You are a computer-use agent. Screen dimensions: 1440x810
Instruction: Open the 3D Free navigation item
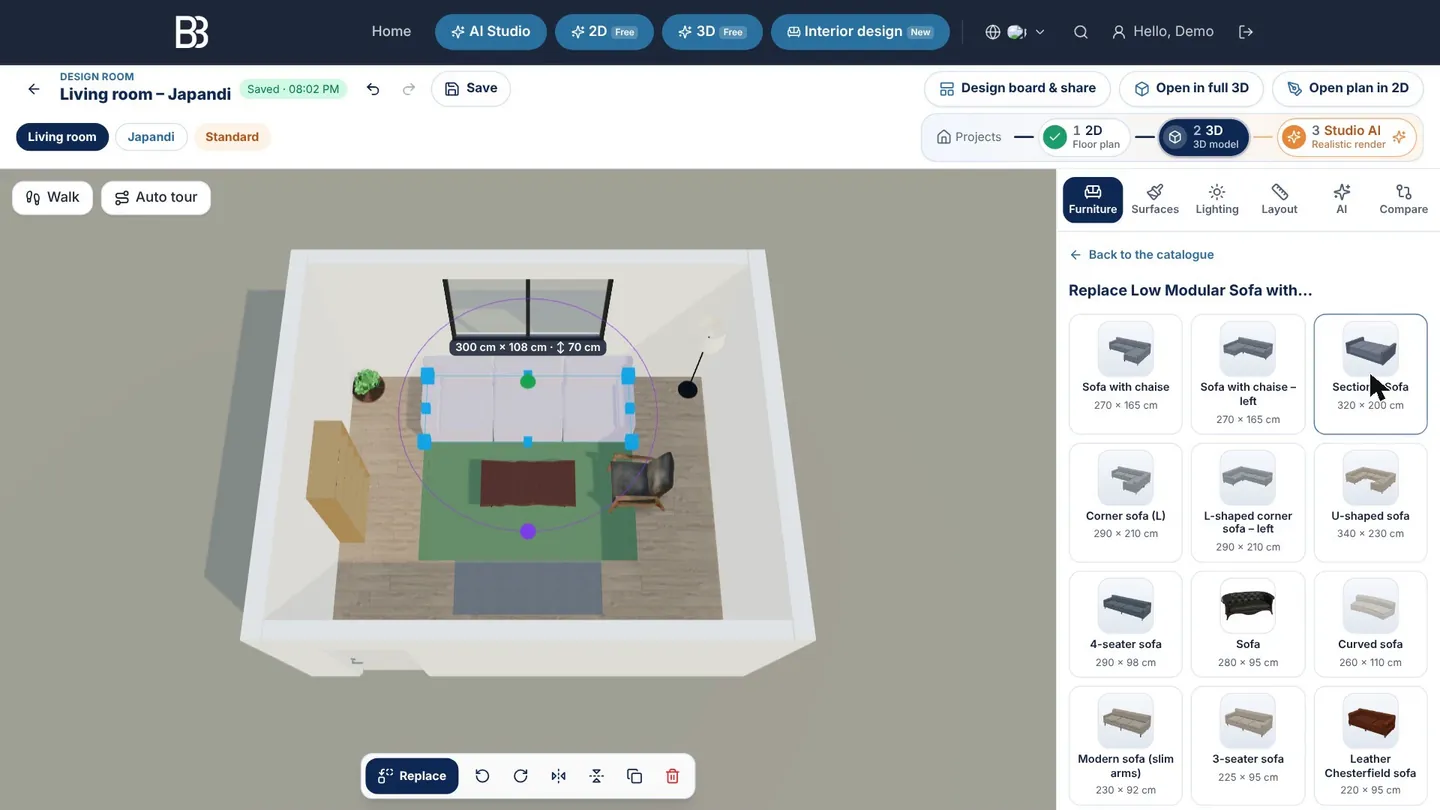(x=712, y=32)
